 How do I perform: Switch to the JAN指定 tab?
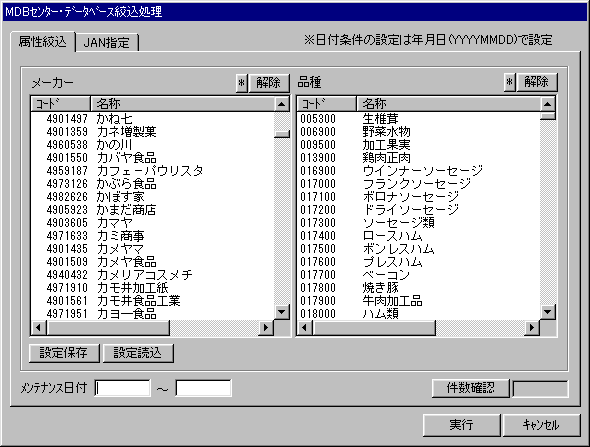click(107, 43)
